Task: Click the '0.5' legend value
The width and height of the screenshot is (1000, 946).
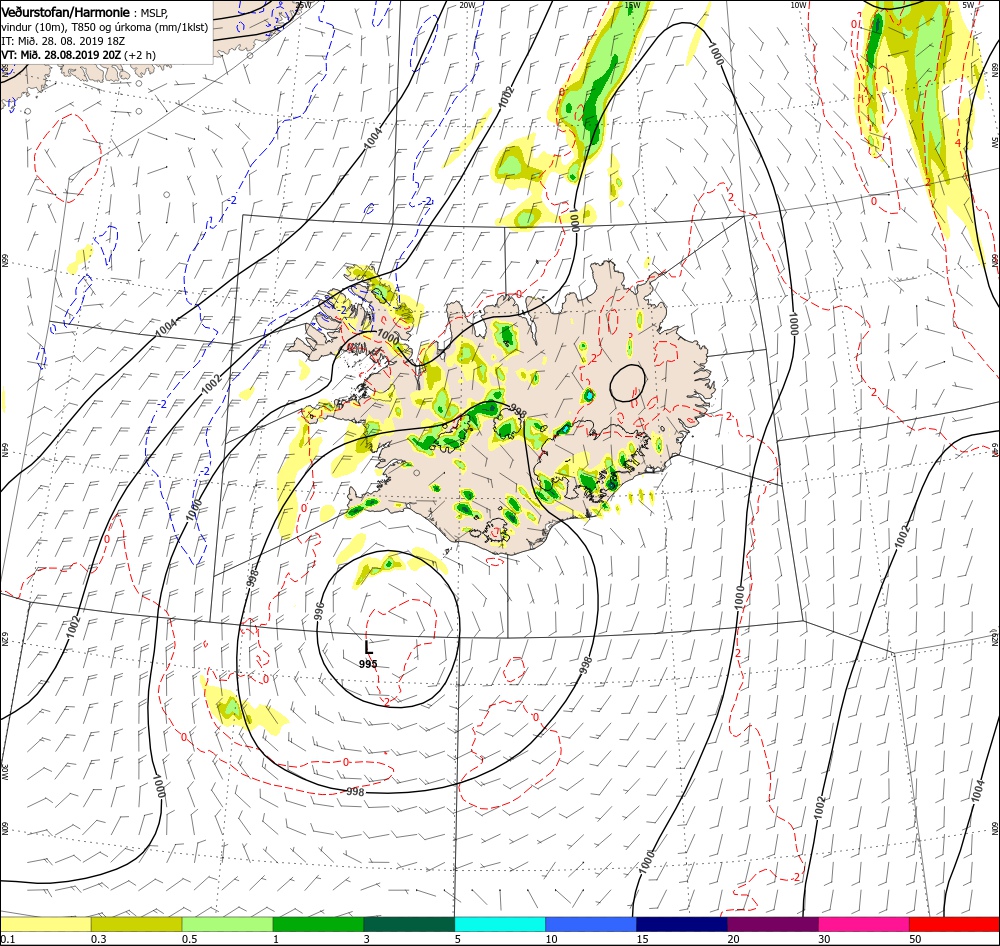Action: pos(189,939)
